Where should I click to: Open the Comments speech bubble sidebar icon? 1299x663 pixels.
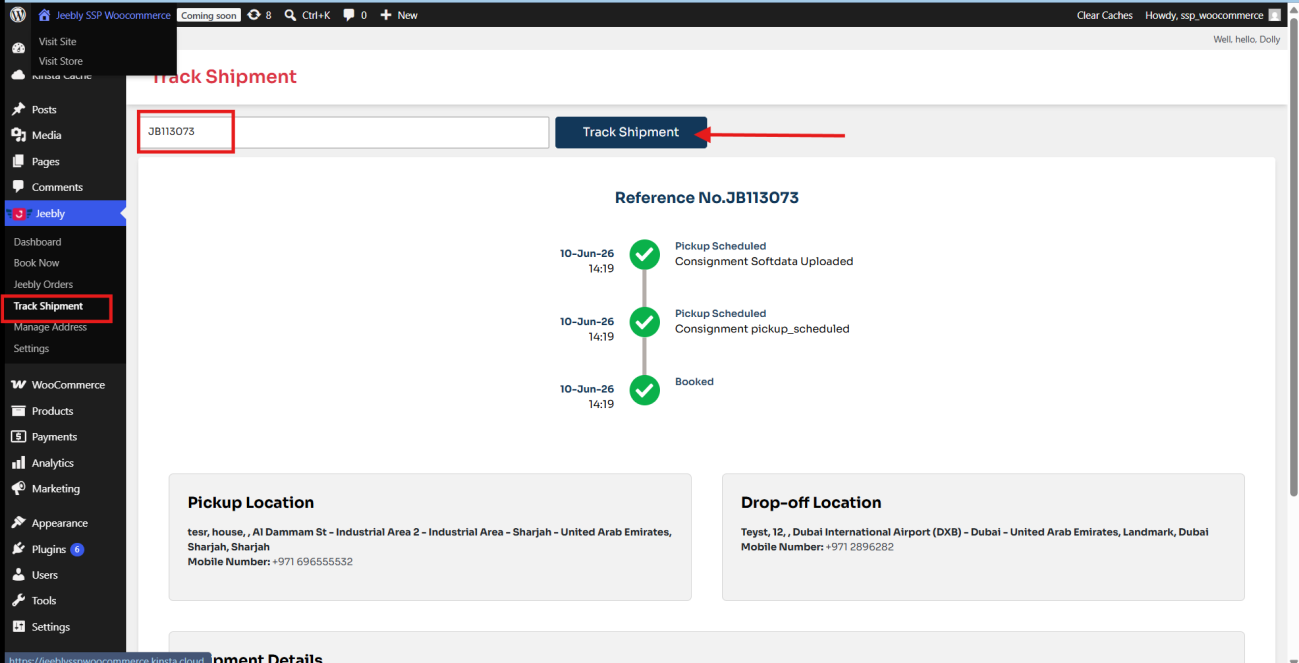pos(18,187)
